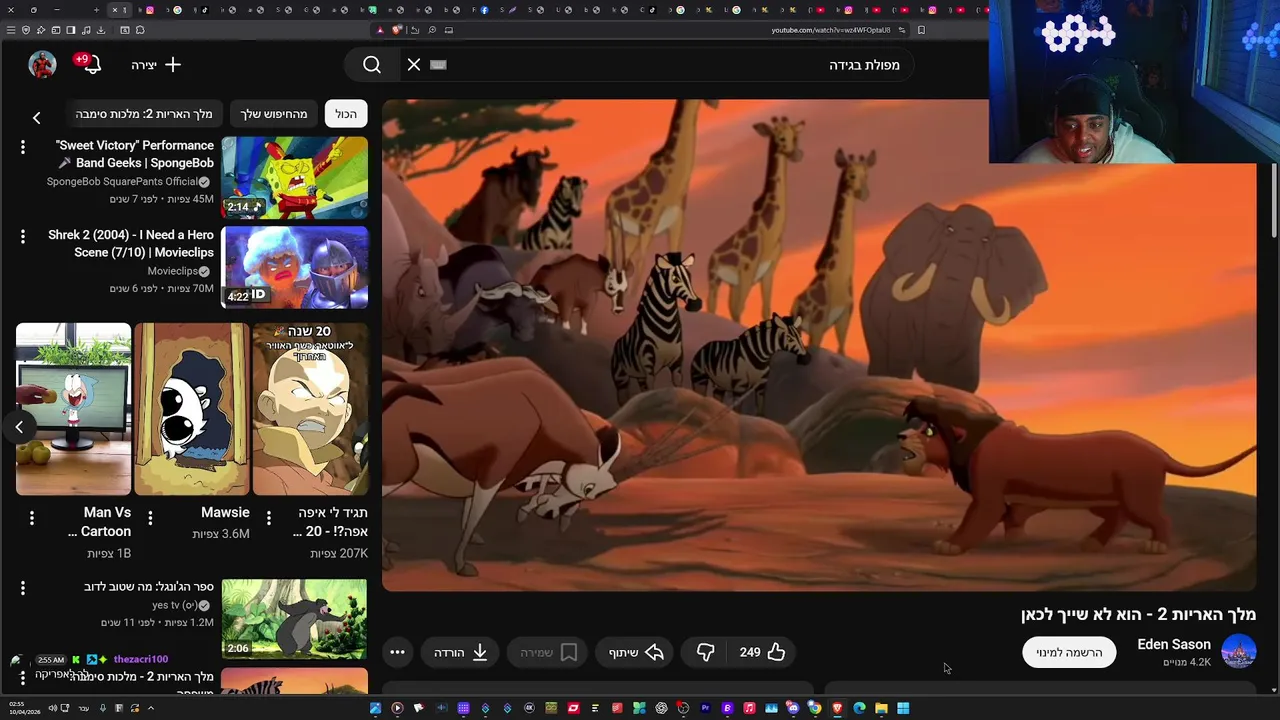This screenshot has width=1280, height=720.
Task: Open options for 'תגיד לי איפה' short
Action: [x=268, y=517]
